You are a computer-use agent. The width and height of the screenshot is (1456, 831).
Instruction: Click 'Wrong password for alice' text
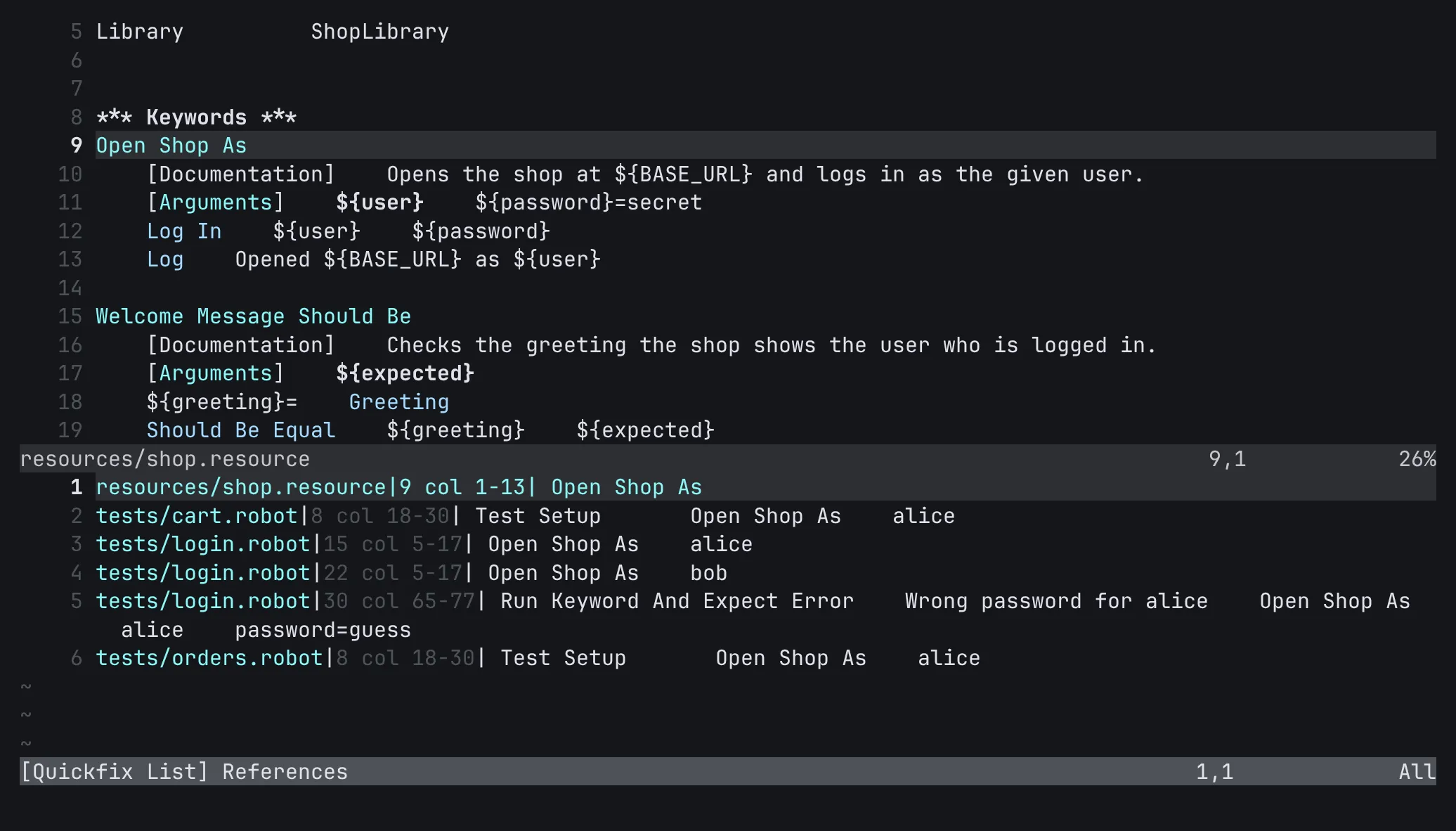(1056, 601)
